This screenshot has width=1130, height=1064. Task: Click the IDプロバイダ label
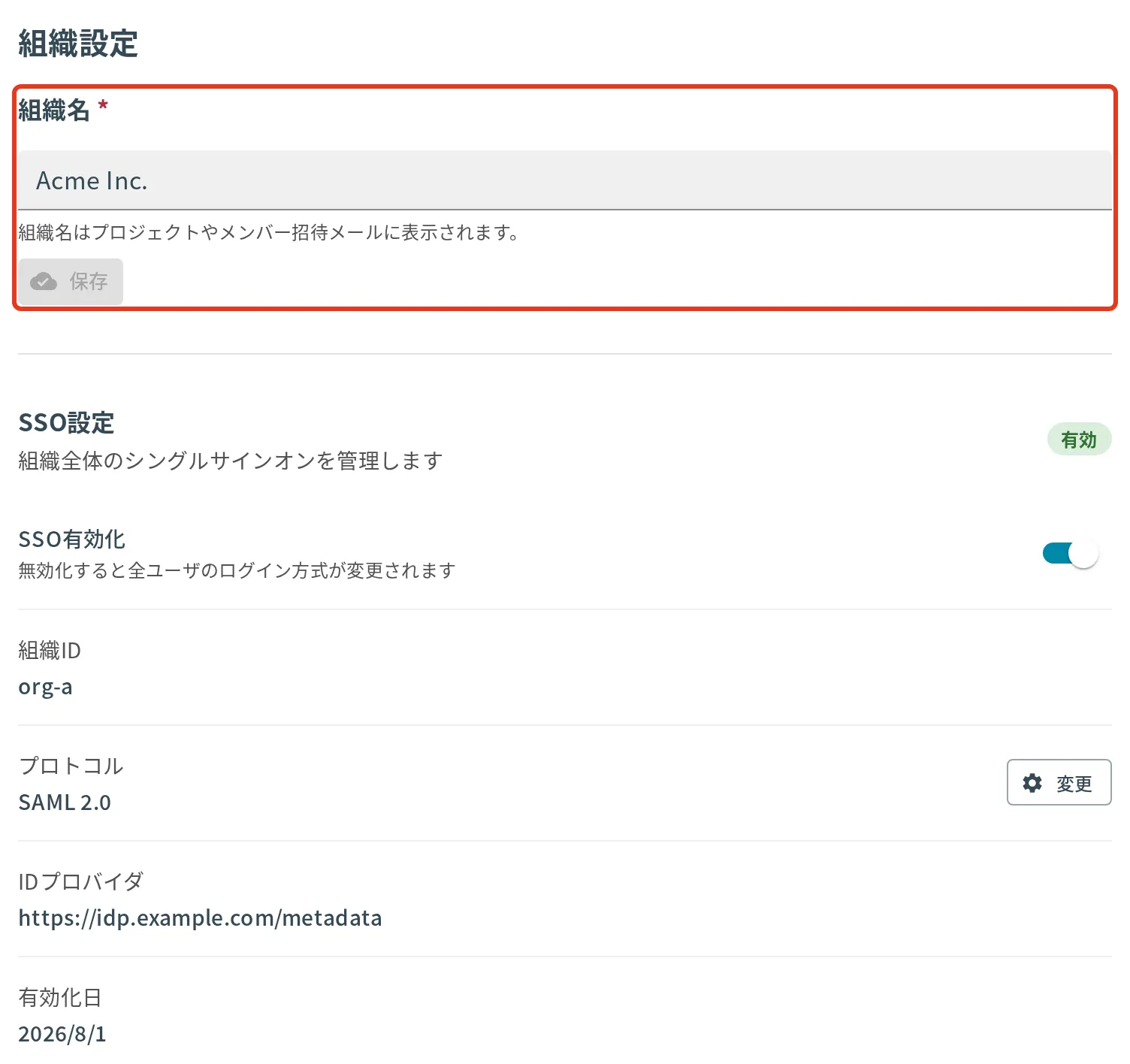(80, 882)
